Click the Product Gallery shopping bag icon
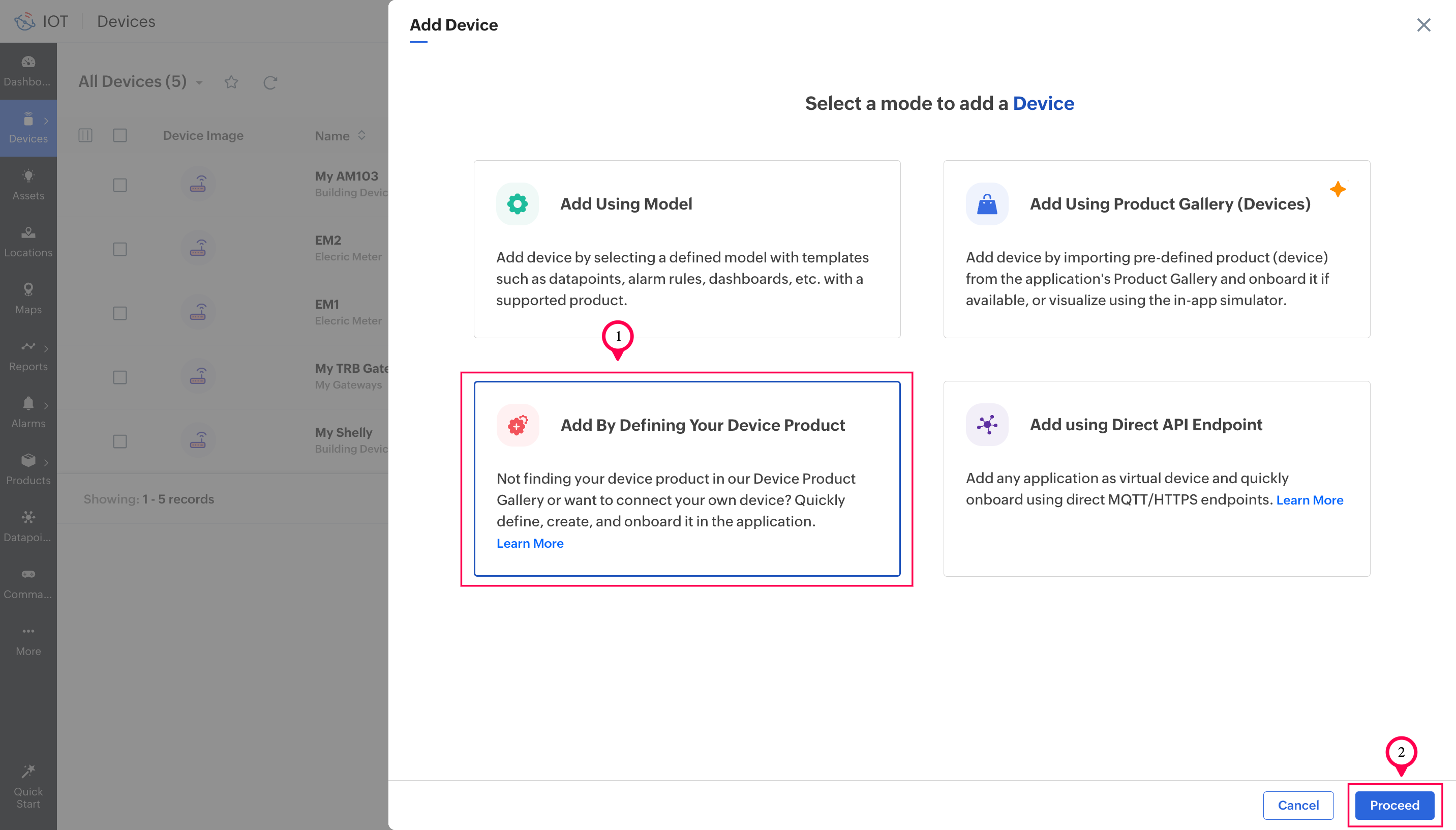This screenshot has width=1456, height=830. pyautogui.click(x=987, y=203)
